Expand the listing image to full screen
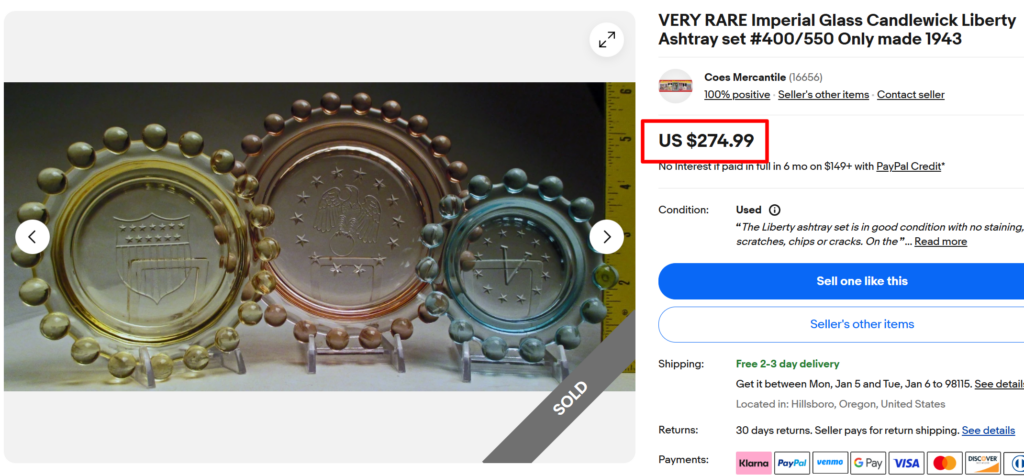 [x=607, y=40]
